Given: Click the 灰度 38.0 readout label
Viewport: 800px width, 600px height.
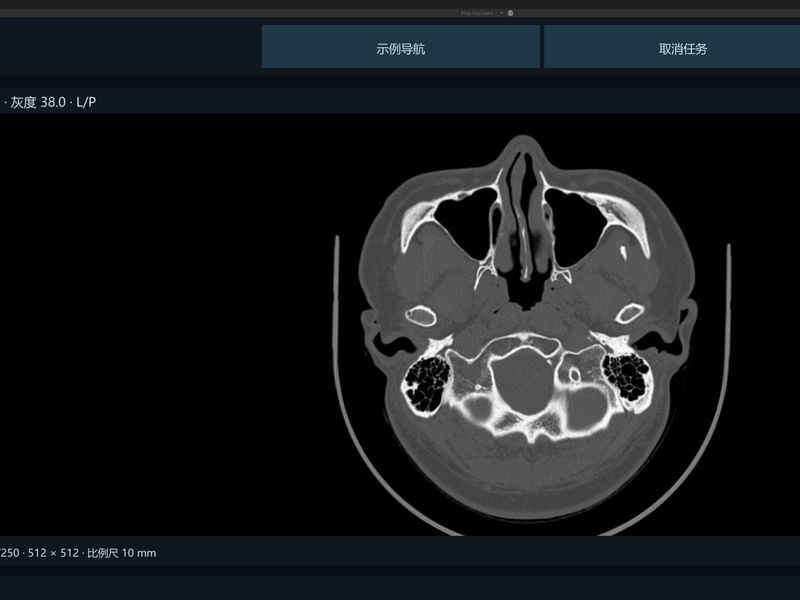Looking at the screenshot, I should (38, 102).
